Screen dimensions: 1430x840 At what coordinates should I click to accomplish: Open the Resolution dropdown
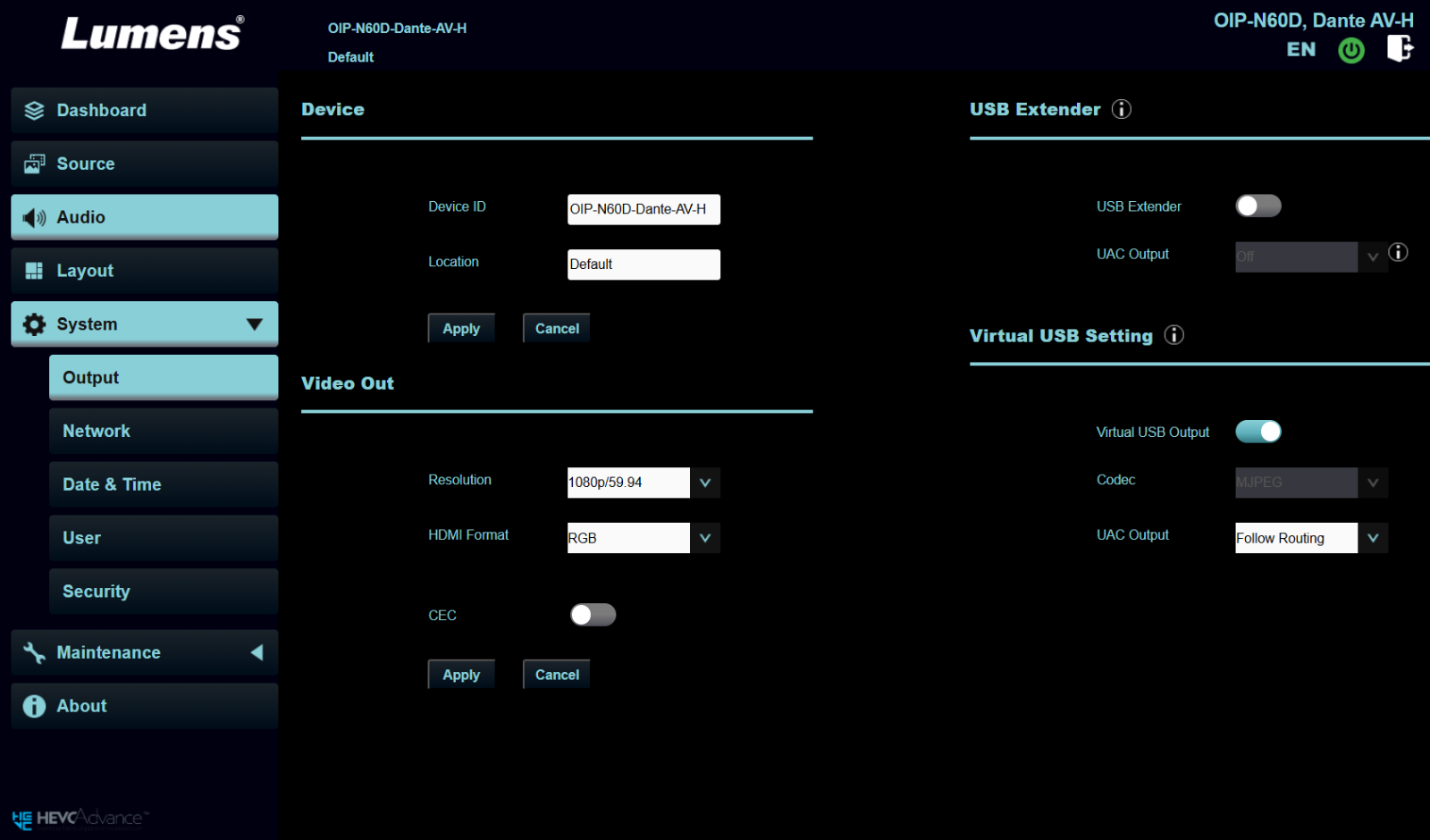[704, 483]
